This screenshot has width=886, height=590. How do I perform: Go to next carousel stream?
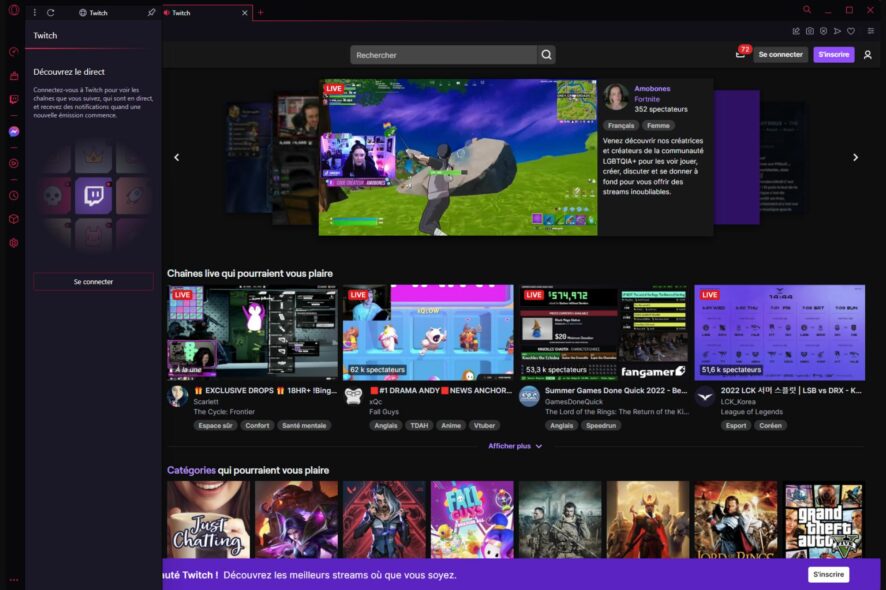(855, 157)
